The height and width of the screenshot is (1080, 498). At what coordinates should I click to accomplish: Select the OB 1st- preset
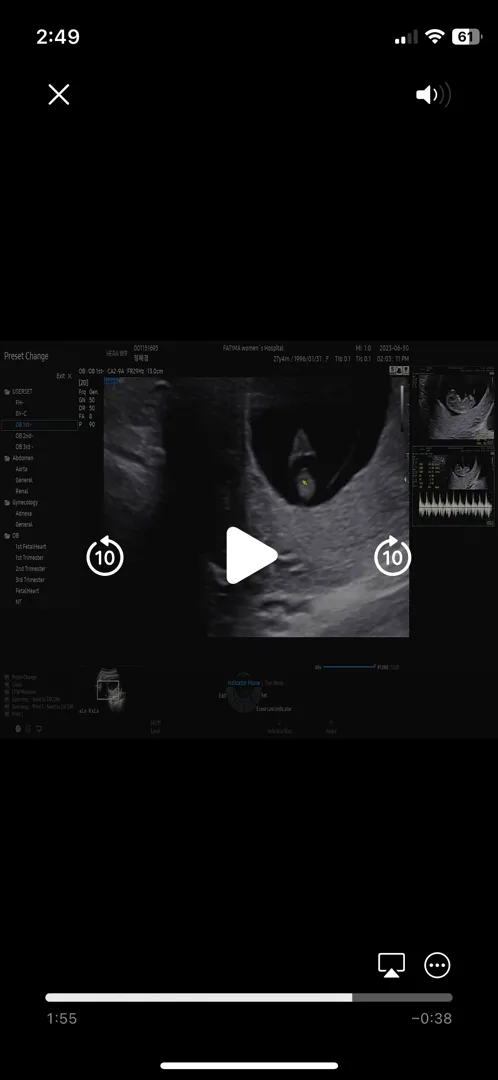[39, 425]
